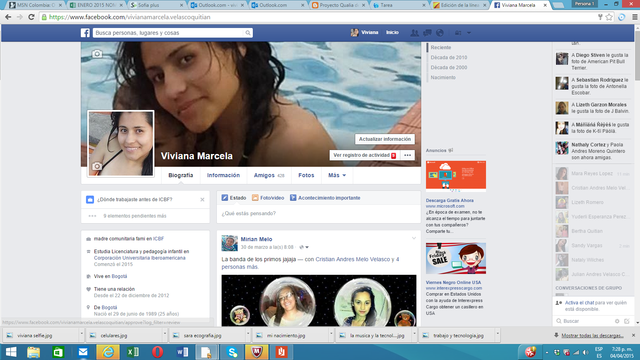Click Facebook search input field
This screenshot has height=360, width=640.
coord(169,33)
